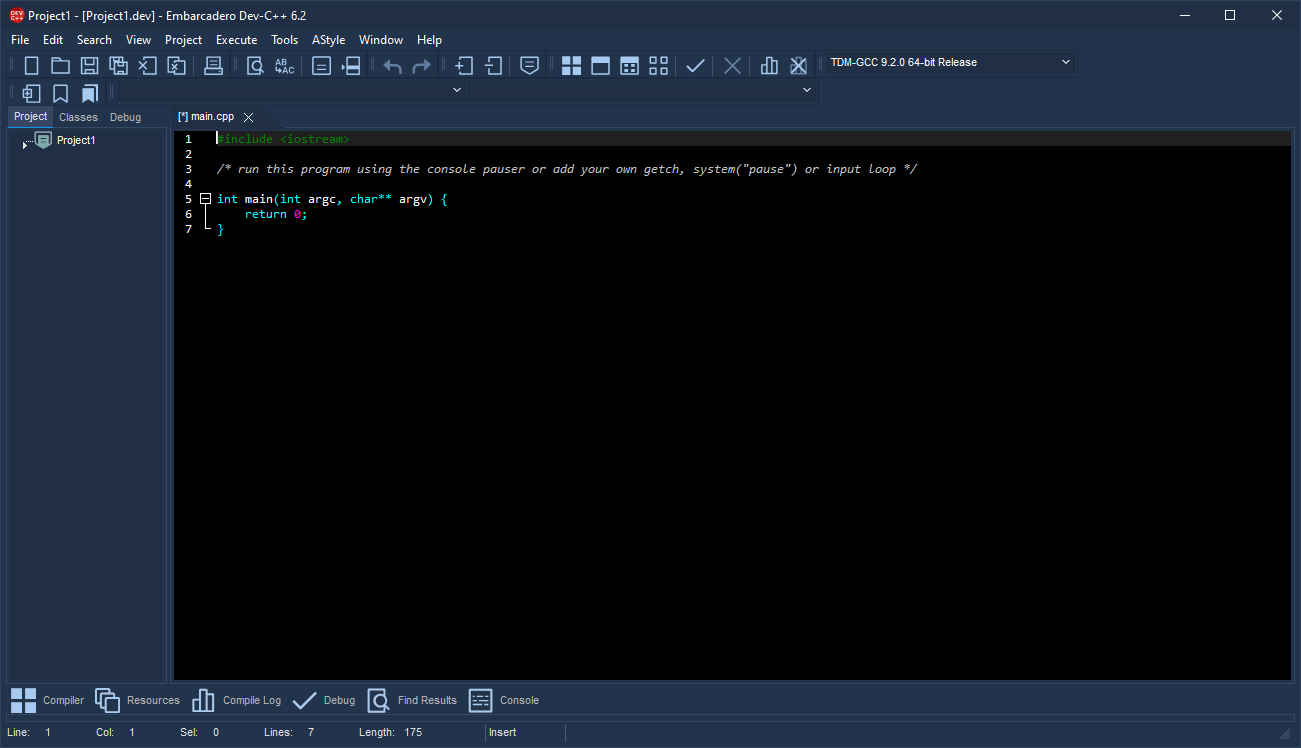Open the Find dialog
This screenshot has width=1301, height=748.
(254, 65)
